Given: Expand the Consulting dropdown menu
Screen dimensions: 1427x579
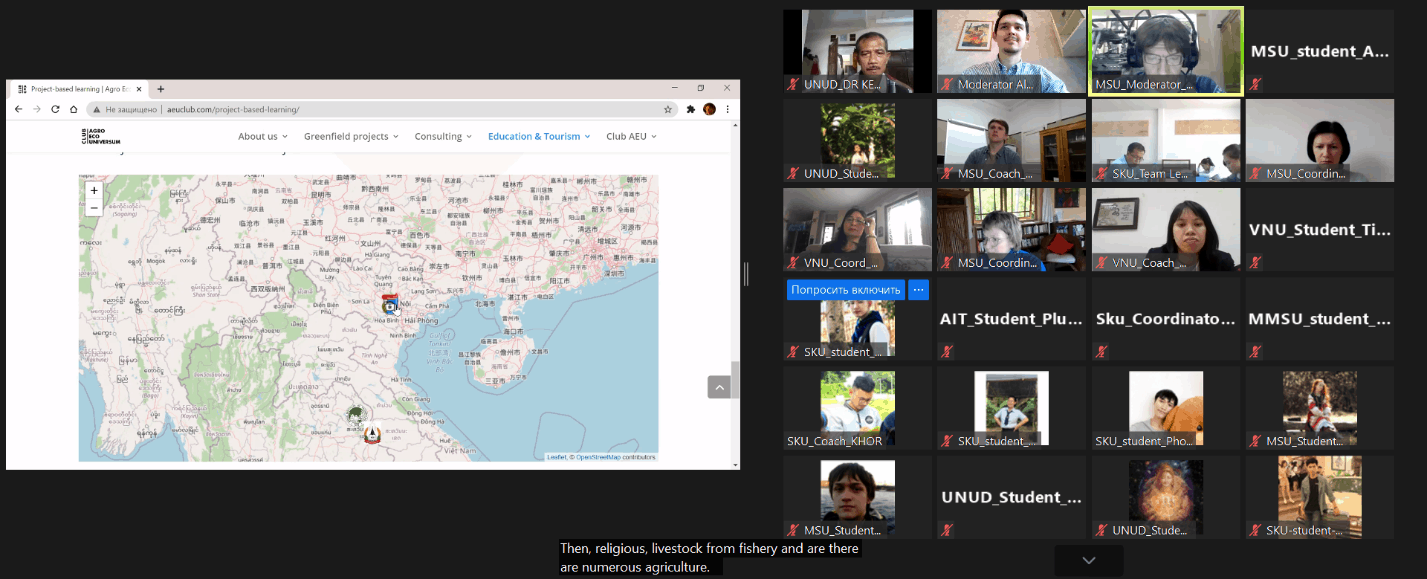Looking at the screenshot, I should tap(443, 136).
